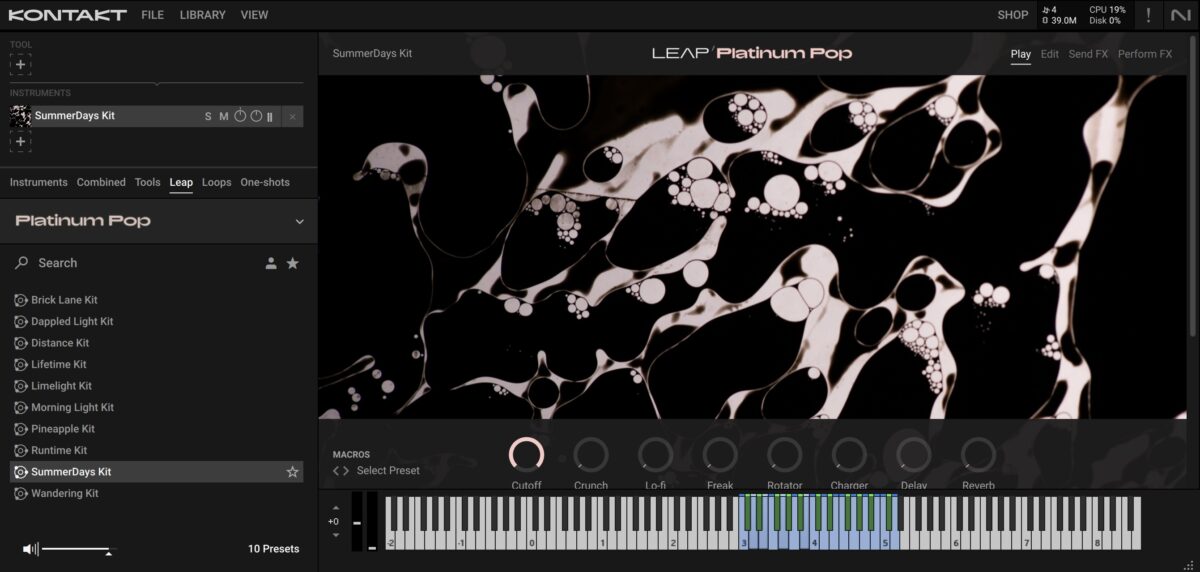Screen dimensions: 1200x572
Task: Open the Send FX page tab
Action: pos(1088,54)
